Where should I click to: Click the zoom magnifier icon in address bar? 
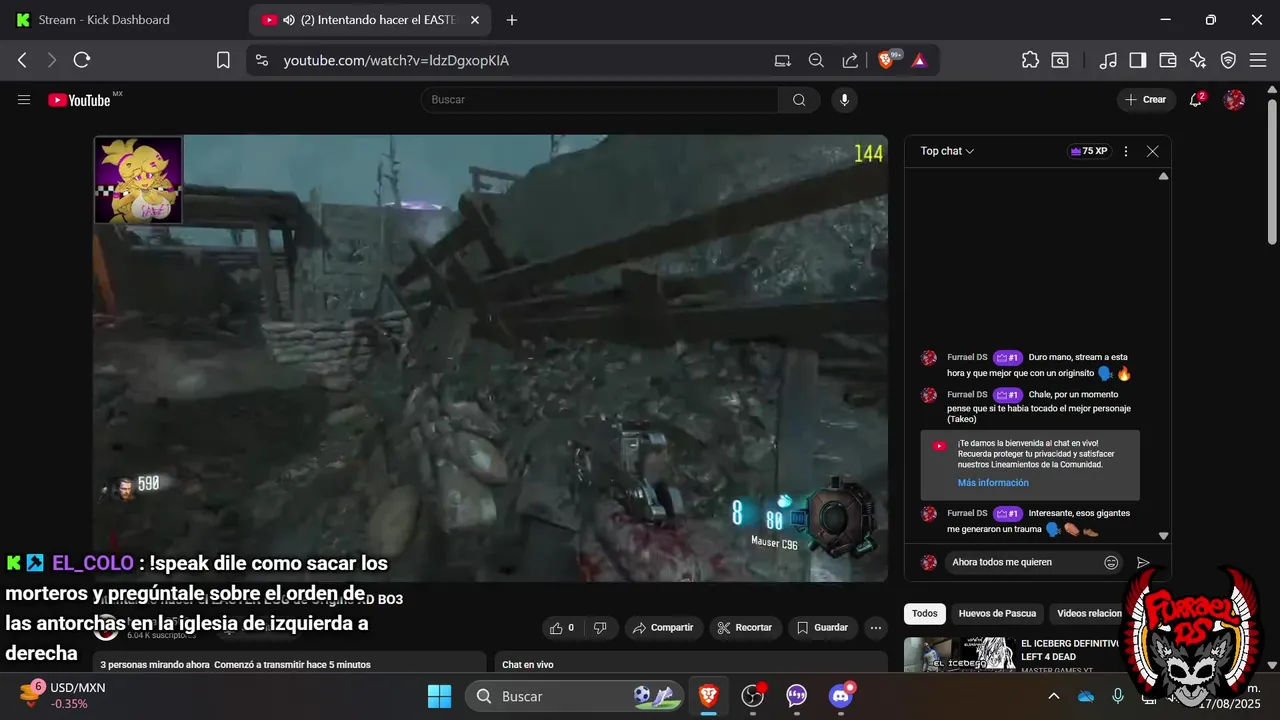point(816,60)
